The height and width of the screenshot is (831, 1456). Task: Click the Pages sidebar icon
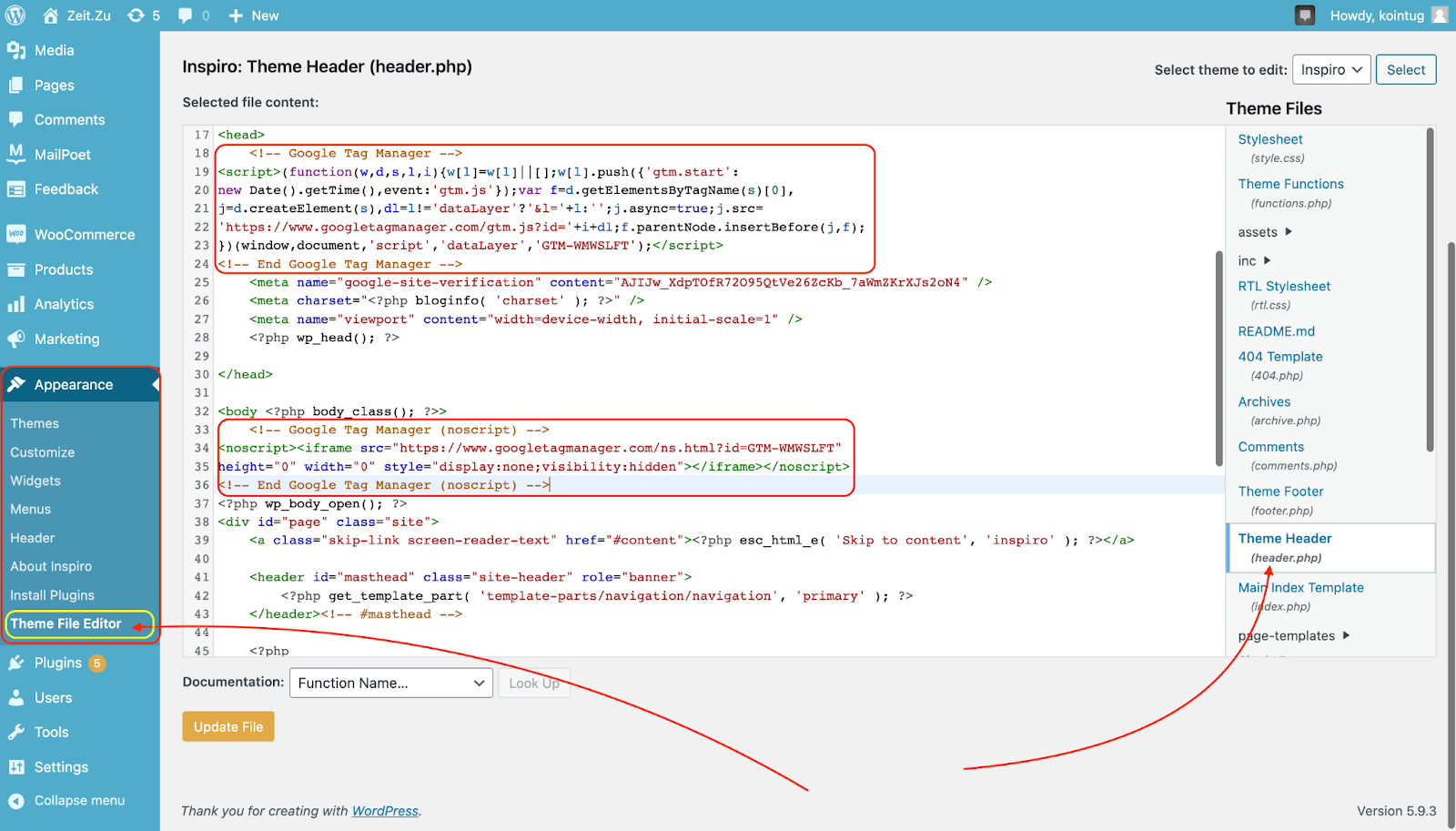(x=15, y=85)
